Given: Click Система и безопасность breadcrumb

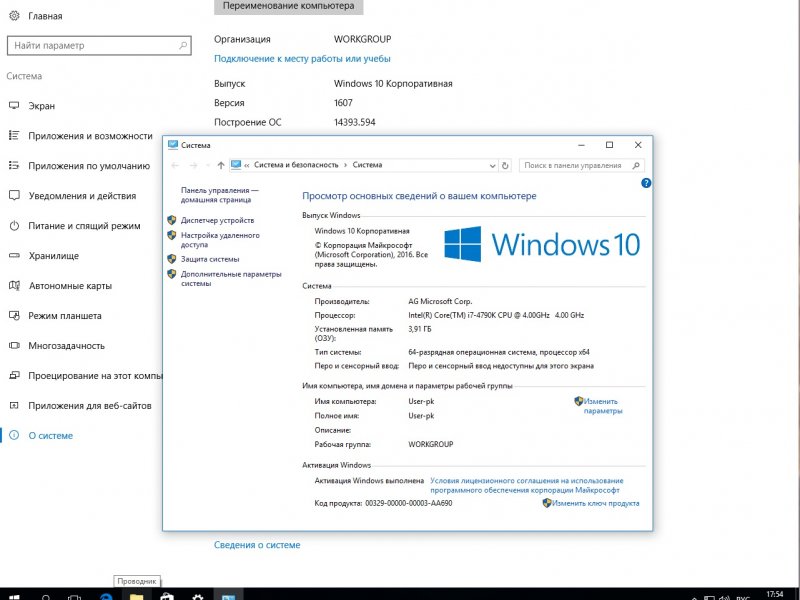Looking at the screenshot, I should pyautogui.click(x=296, y=165).
